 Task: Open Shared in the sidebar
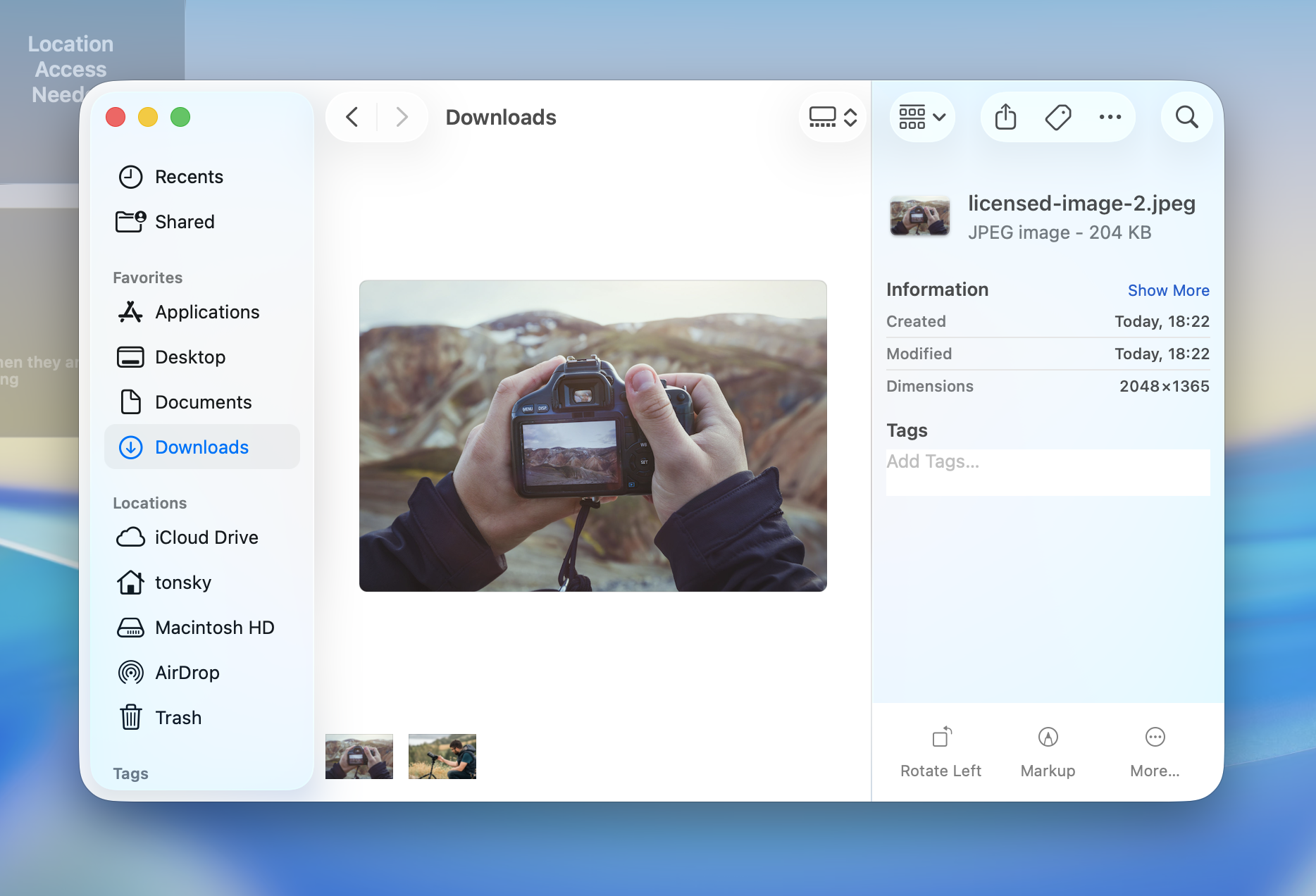185,222
